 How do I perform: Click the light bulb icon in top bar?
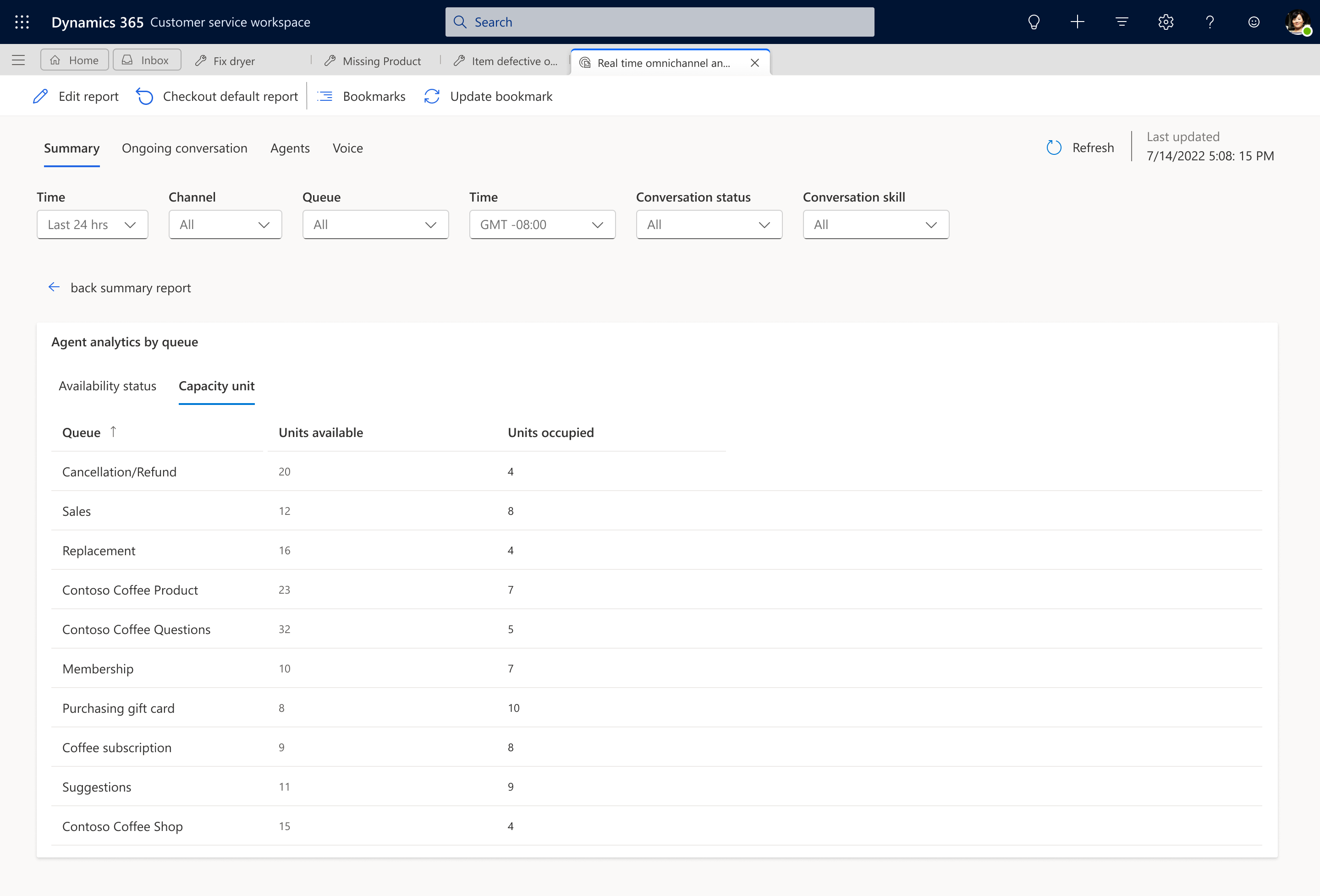point(1033,22)
